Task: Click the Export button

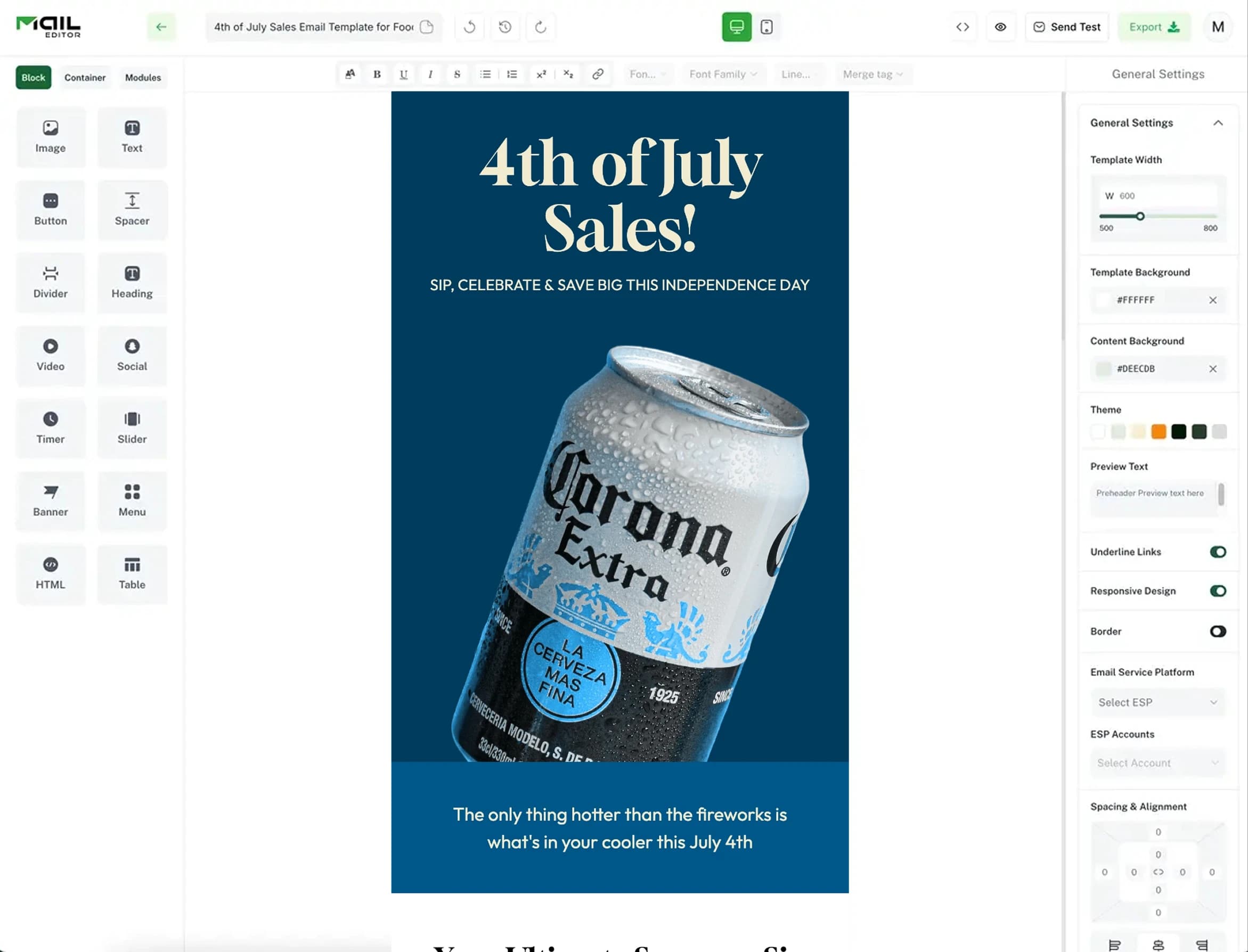Action: pyautogui.click(x=1154, y=27)
